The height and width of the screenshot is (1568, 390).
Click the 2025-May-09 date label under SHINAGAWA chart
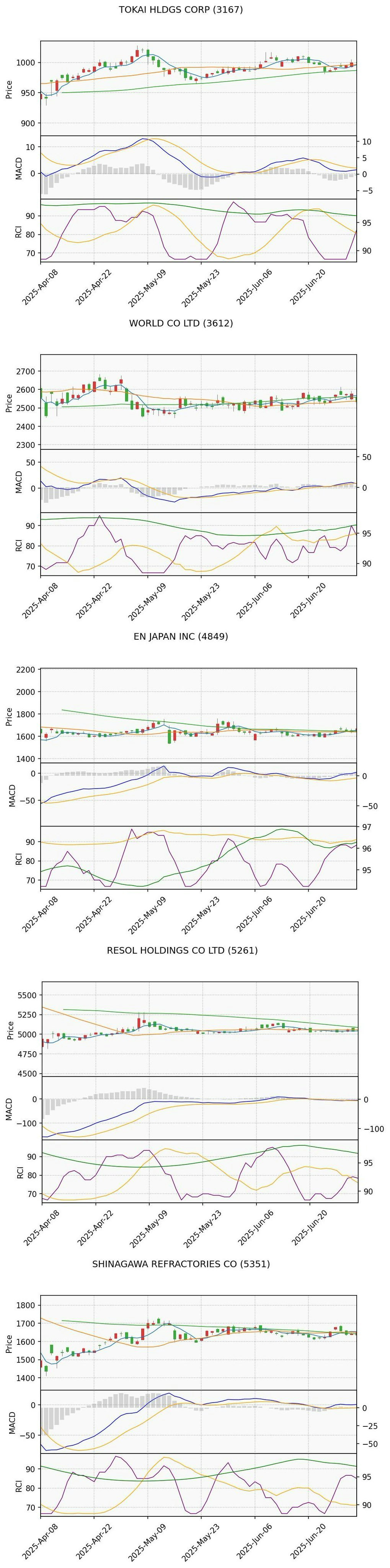[148, 1540]
